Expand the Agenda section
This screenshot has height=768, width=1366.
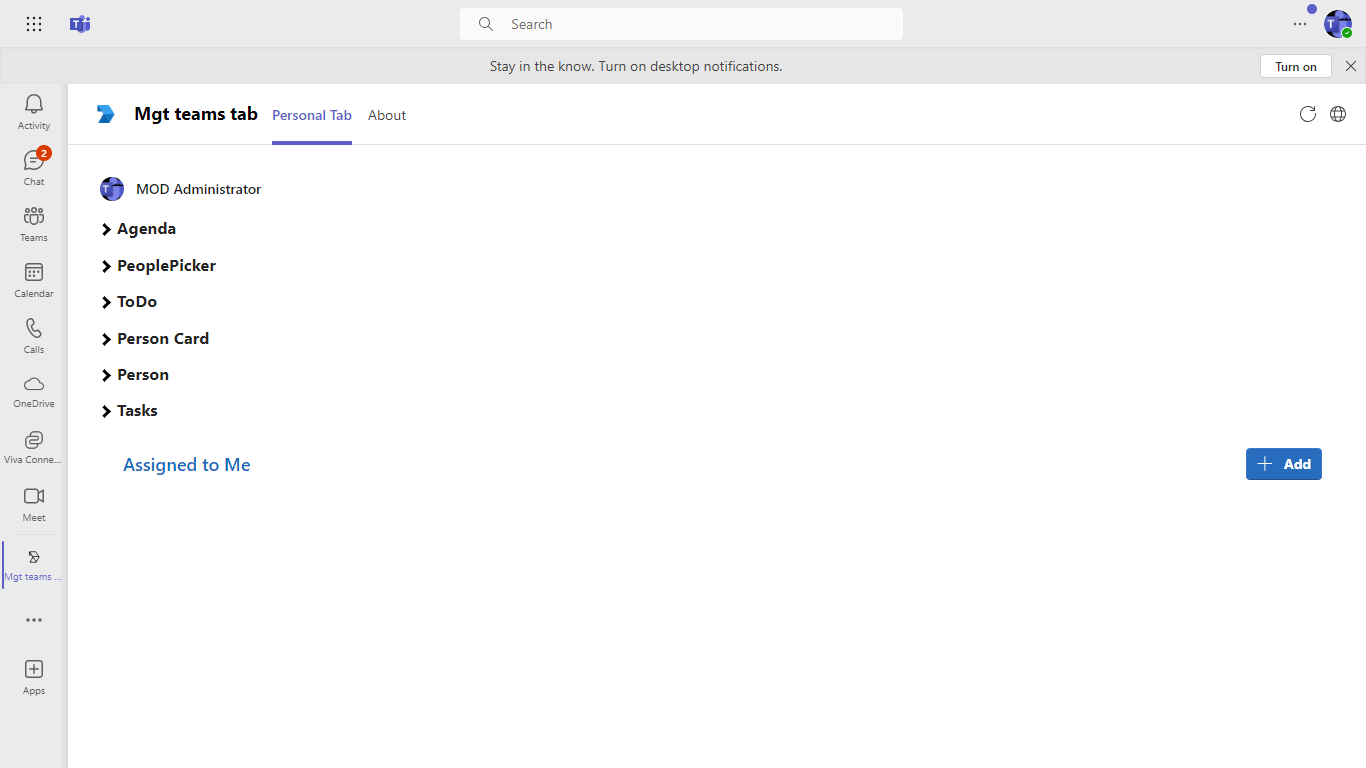[139, 229]
